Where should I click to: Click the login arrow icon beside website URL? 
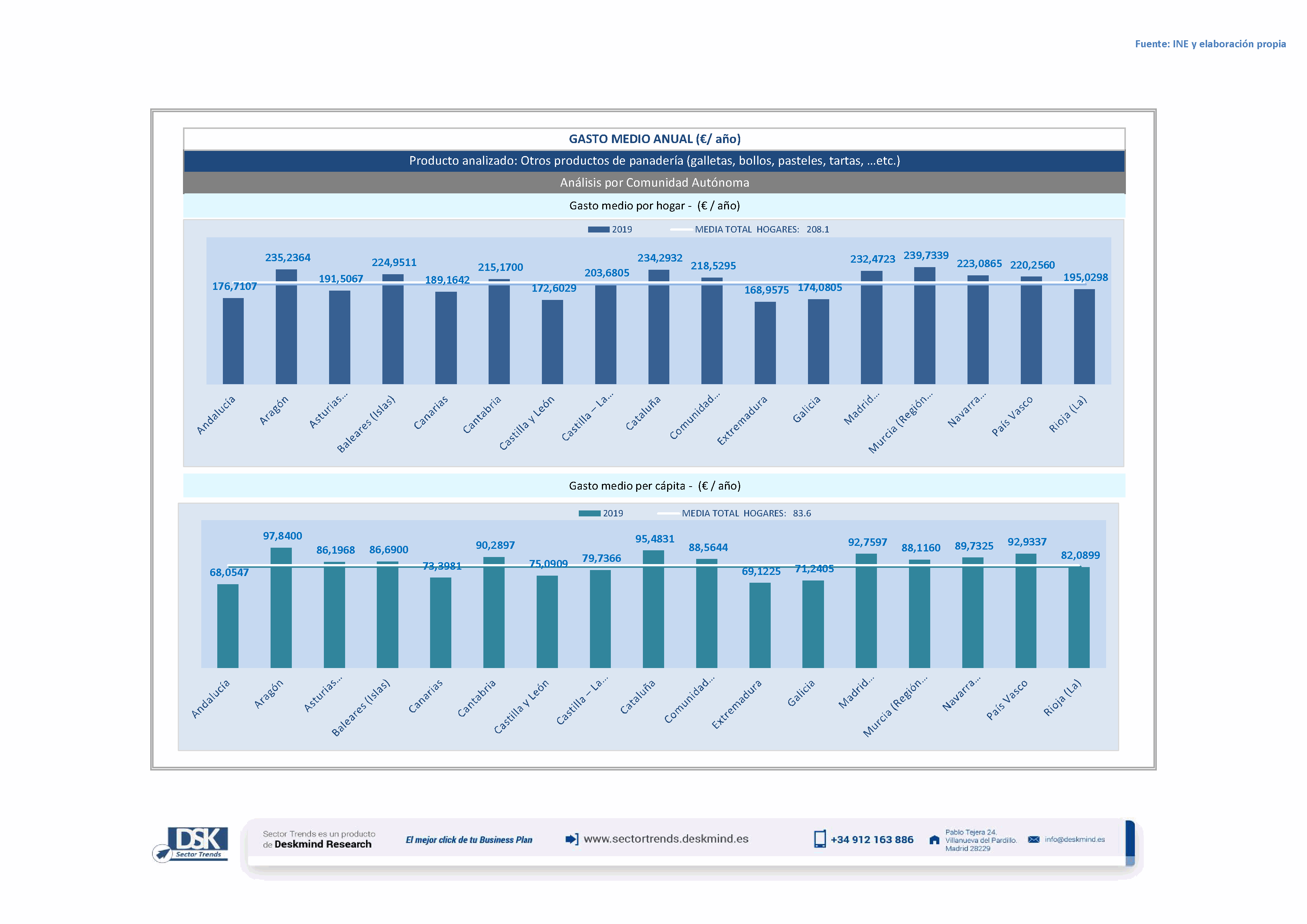pos(572,839)
